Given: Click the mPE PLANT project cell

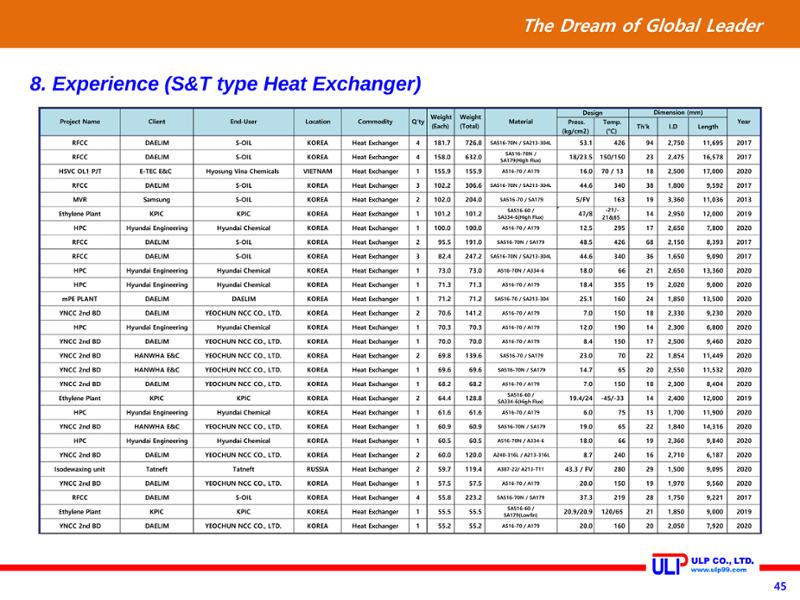Looking at the screenshot, I should [x=80, y=299].
